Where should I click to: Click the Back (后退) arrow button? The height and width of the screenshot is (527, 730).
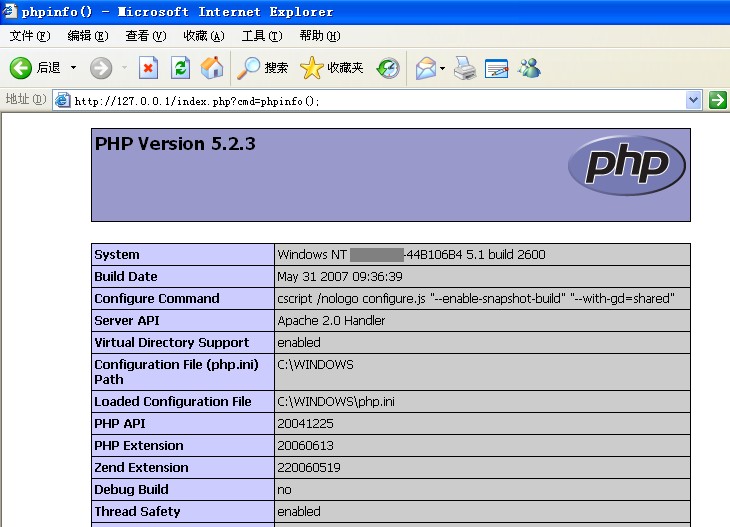coord(22,68)
